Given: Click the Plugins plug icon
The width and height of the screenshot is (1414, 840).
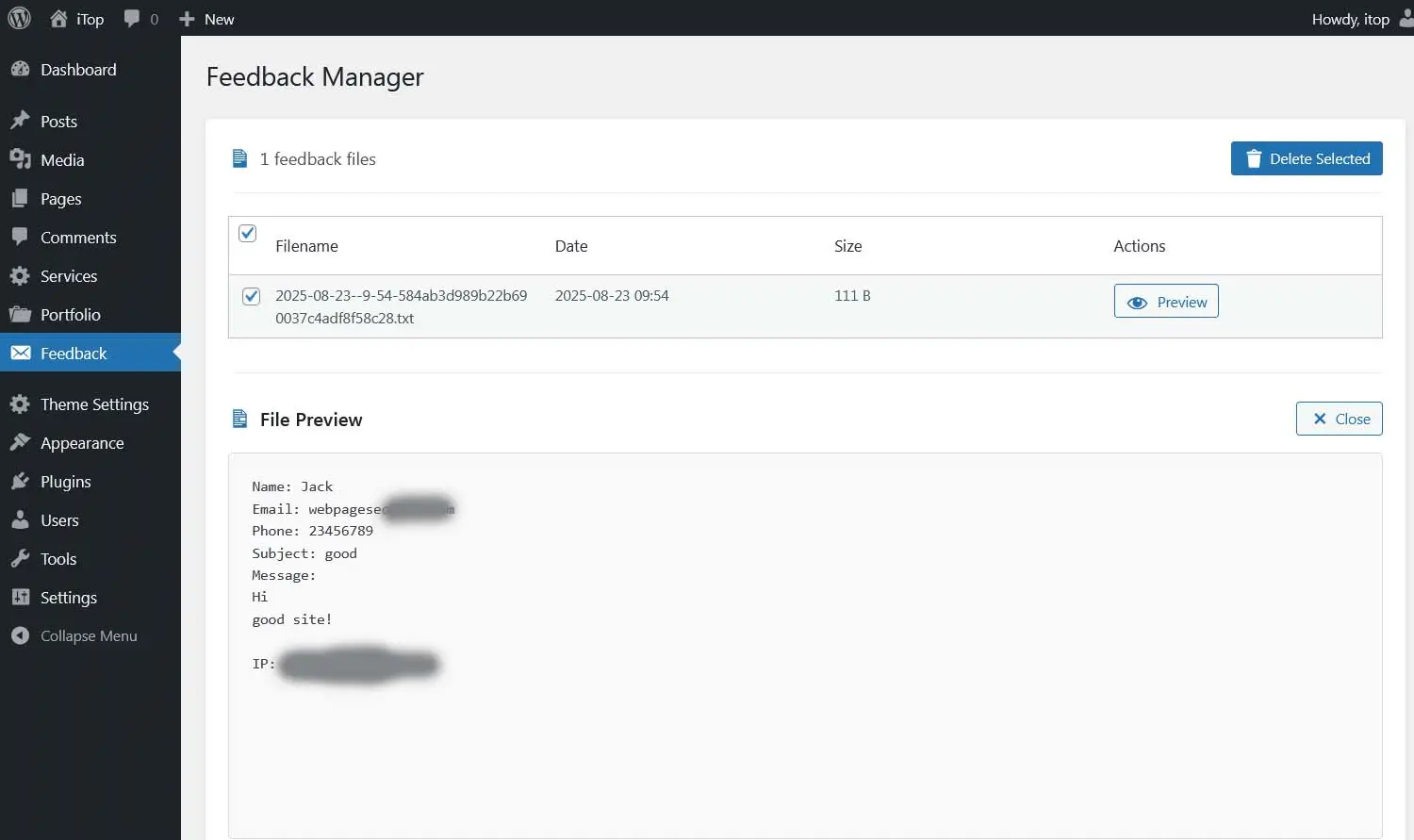Looking at the screenshot, I should click(20, 481).
